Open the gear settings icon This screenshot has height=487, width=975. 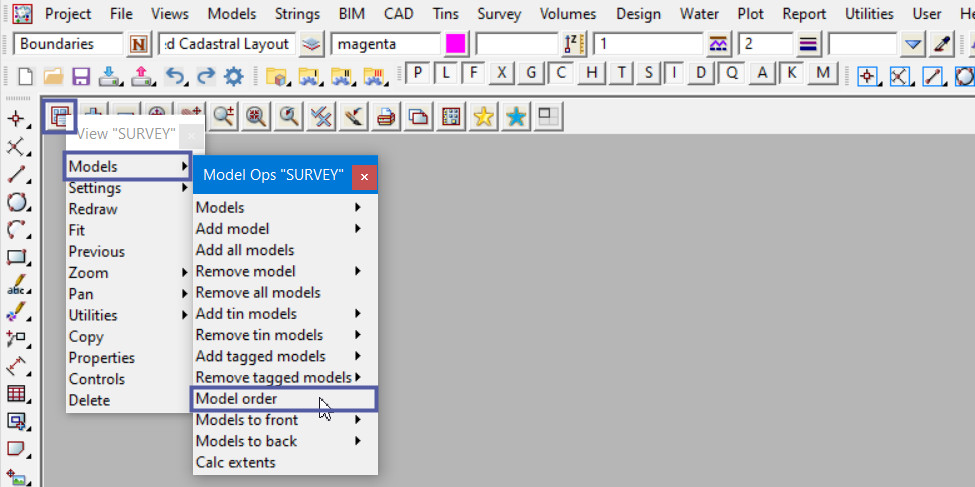point(234,75)
